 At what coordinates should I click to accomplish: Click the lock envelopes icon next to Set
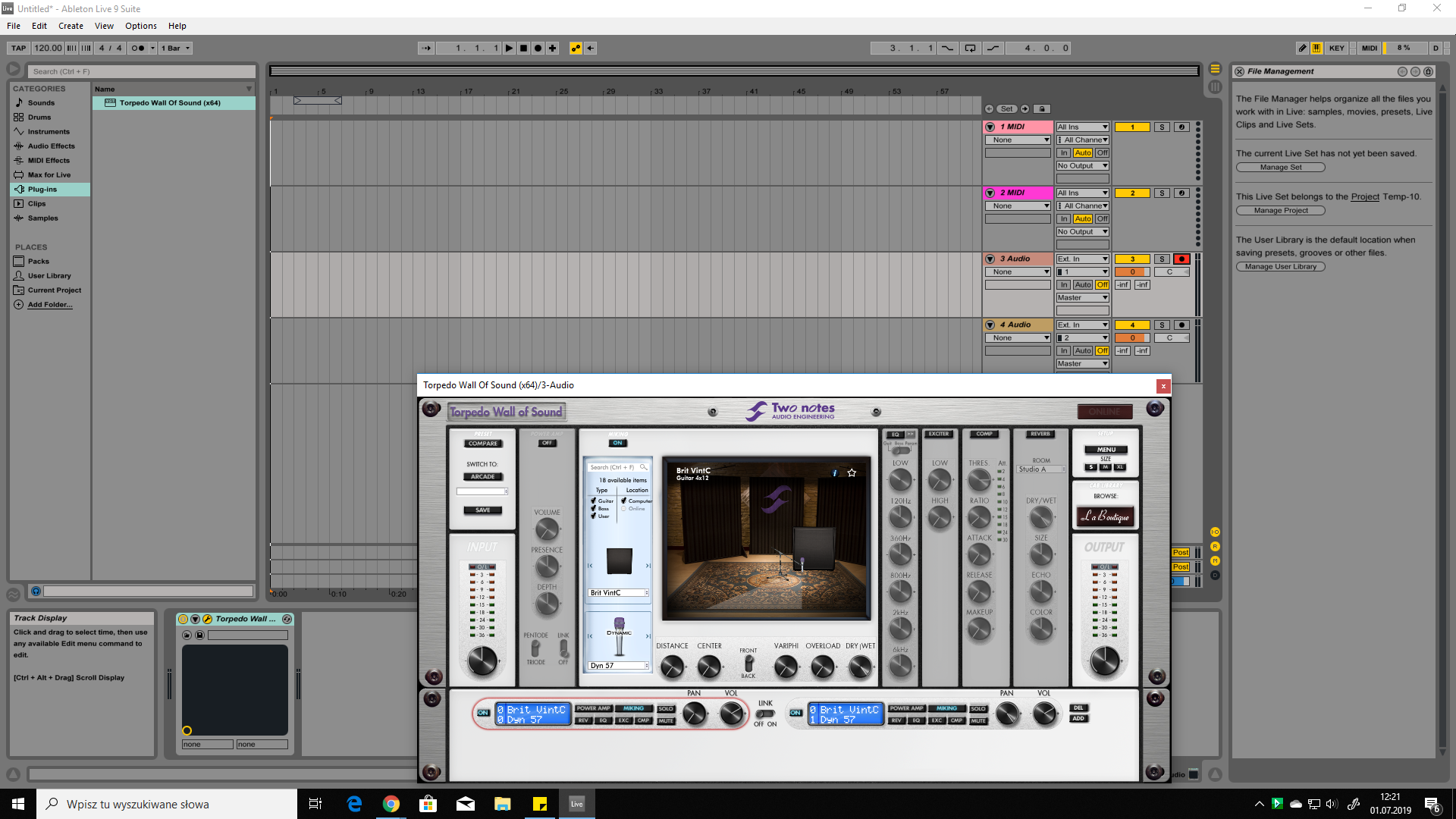[x=1042, y=109]
